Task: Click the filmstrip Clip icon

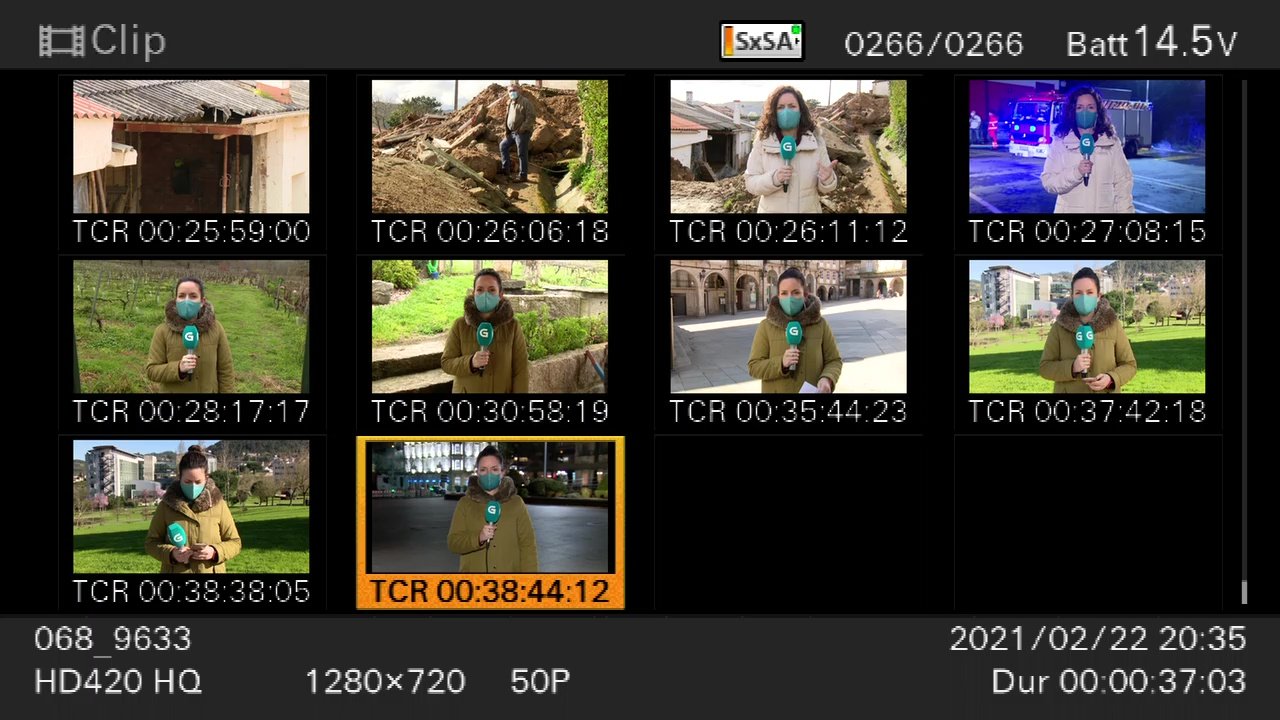Action: [61, 41]
